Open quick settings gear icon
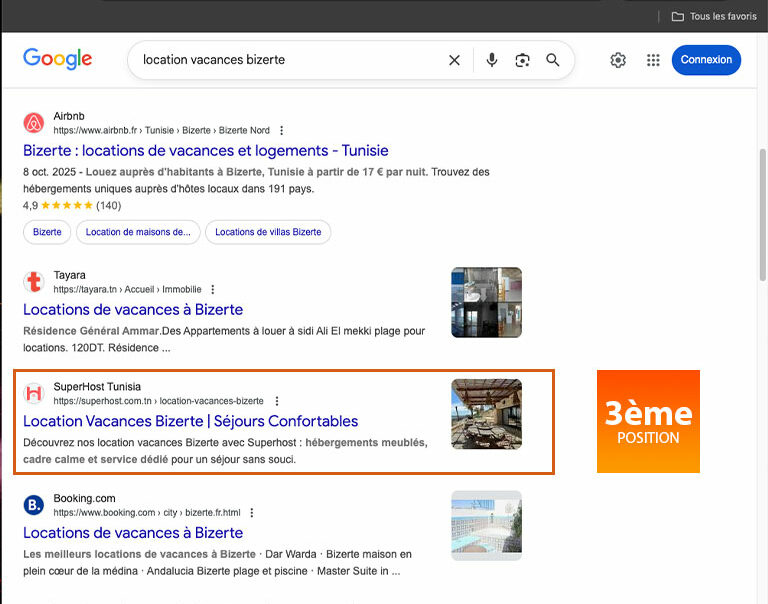Image resolution: width=768 pixels, height=604 pixels. tap(618, 60)
